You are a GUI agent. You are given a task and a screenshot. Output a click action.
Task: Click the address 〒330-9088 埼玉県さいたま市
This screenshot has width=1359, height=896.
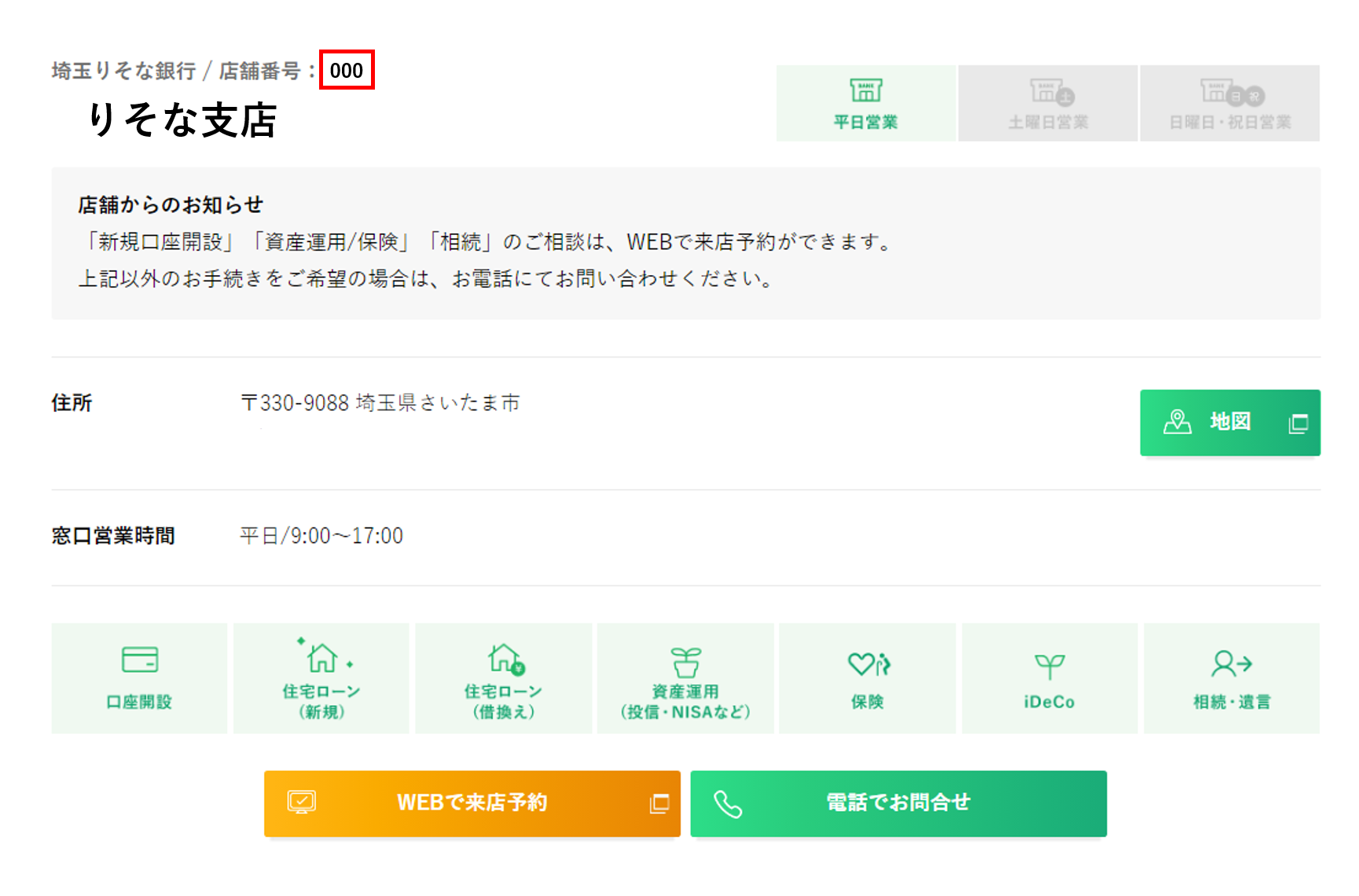380,402
